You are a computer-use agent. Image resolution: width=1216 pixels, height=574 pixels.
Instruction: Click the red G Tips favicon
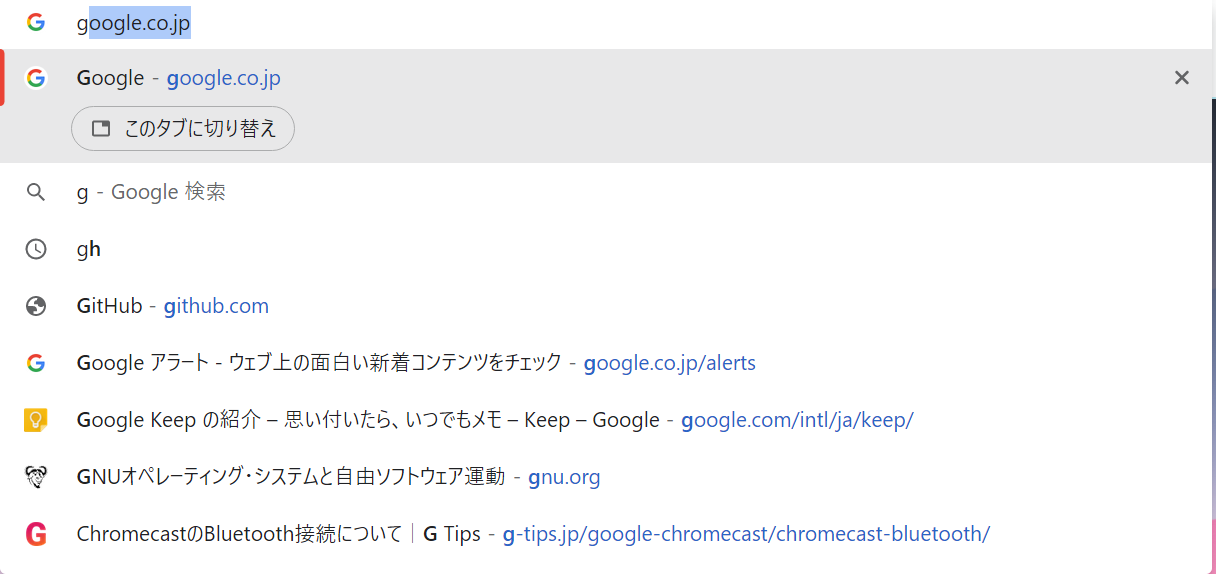[36, 534]
